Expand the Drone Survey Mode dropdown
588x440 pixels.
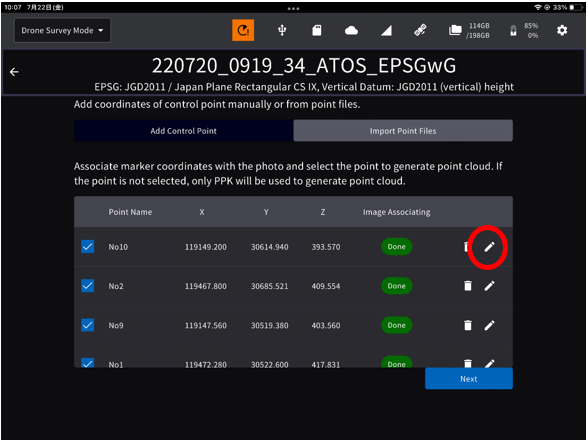tap(62, 30)
